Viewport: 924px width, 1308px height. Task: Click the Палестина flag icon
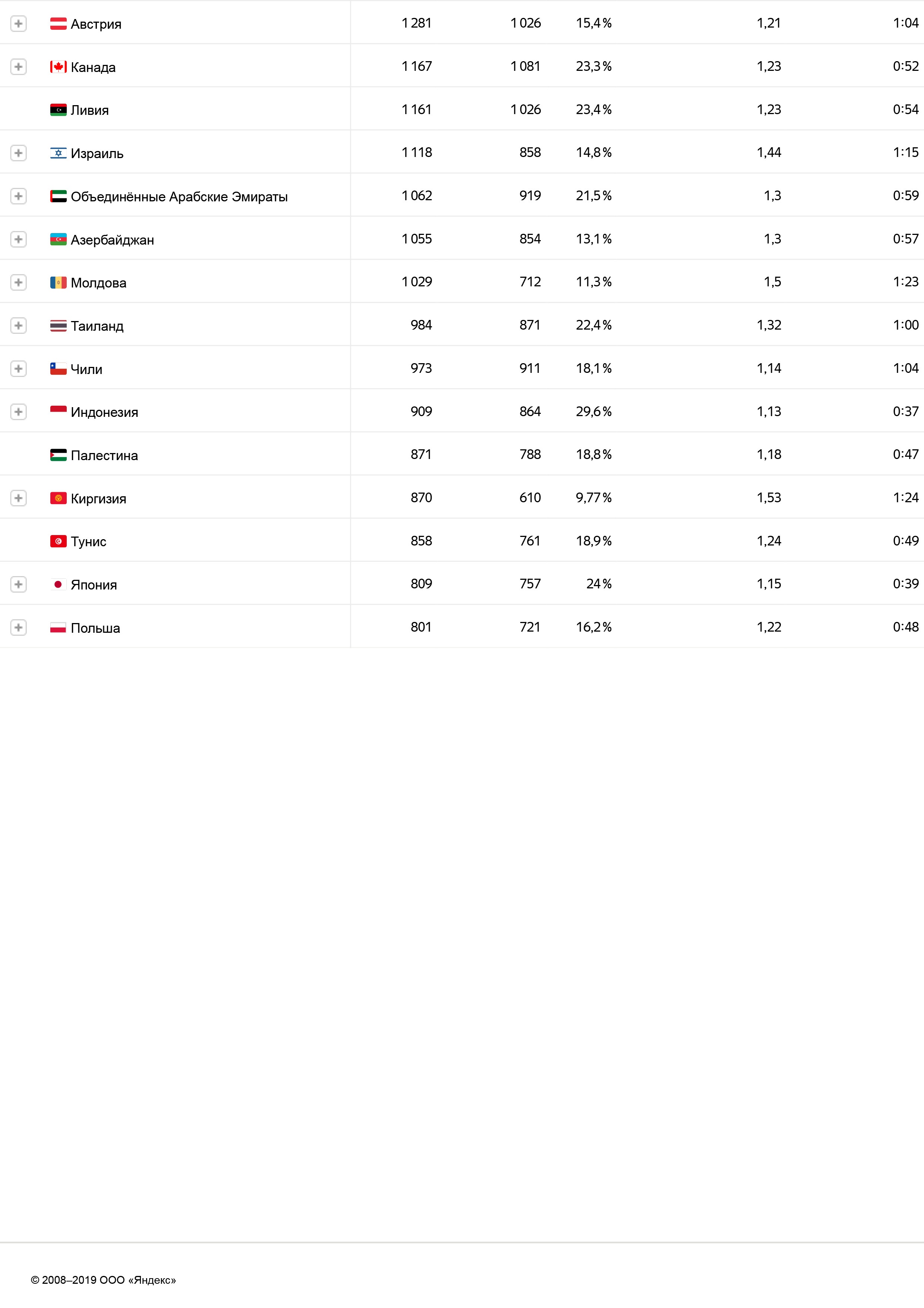[x=58, y=455]
